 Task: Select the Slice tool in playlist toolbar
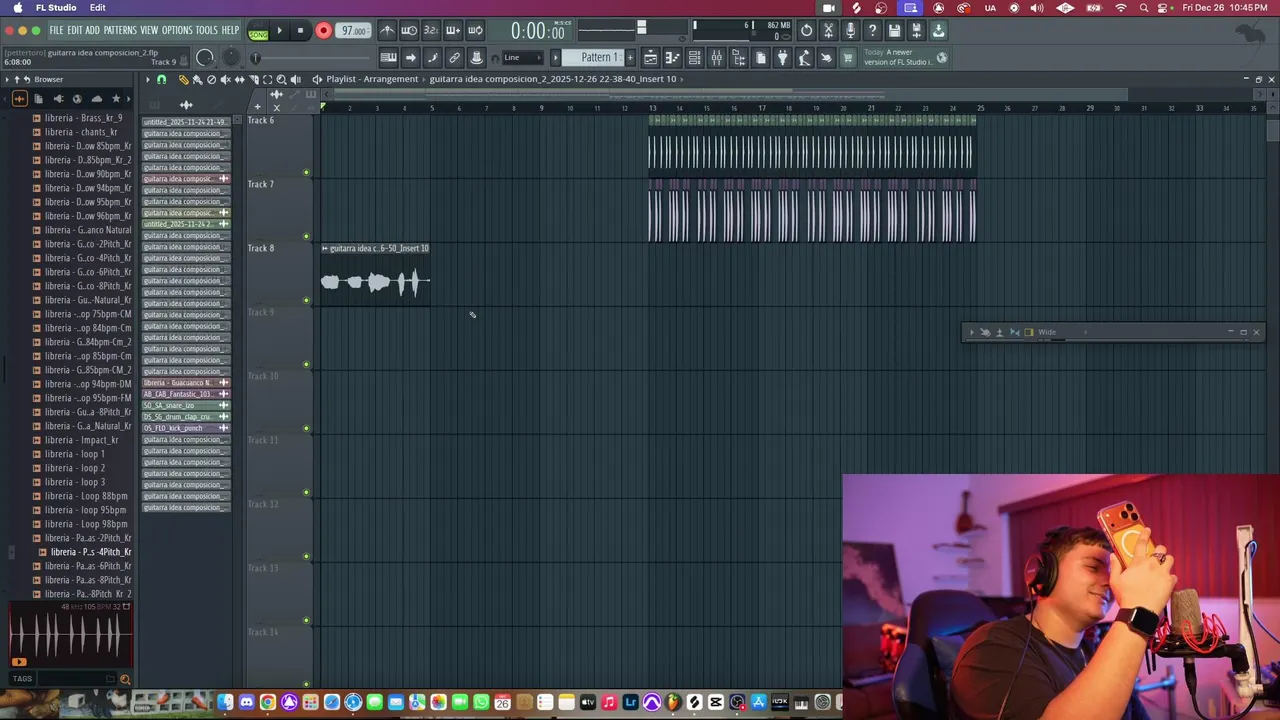coord(253,79)
